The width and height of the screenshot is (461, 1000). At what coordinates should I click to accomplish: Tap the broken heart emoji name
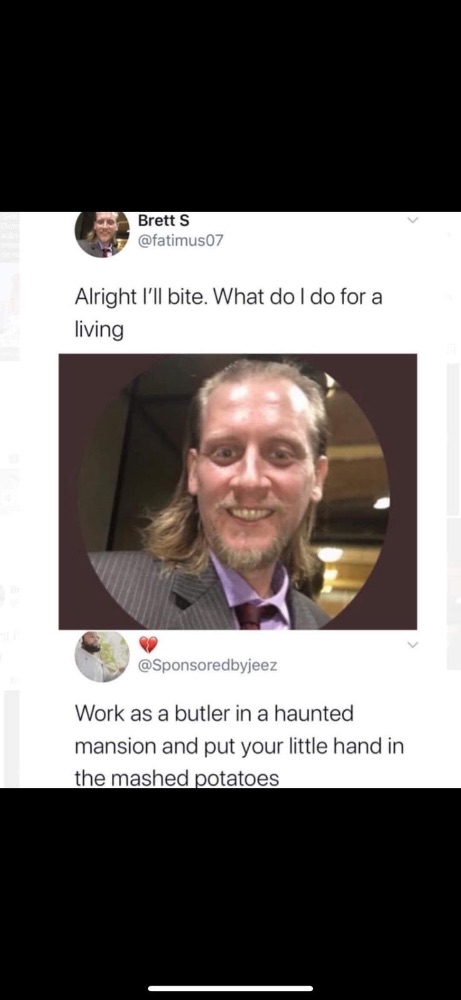tap(148, 645)
